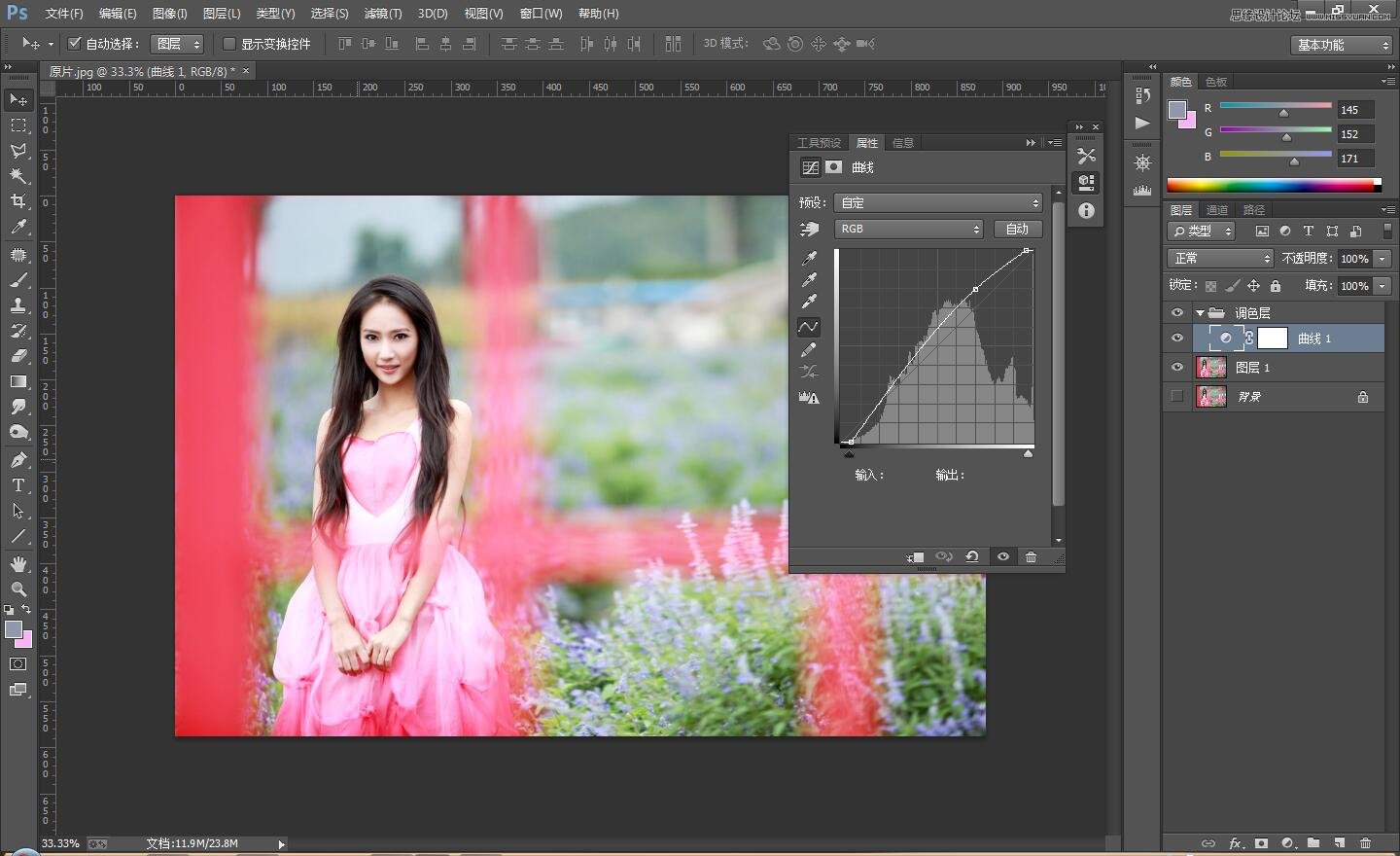Select the Hand tool

[18, 564]
